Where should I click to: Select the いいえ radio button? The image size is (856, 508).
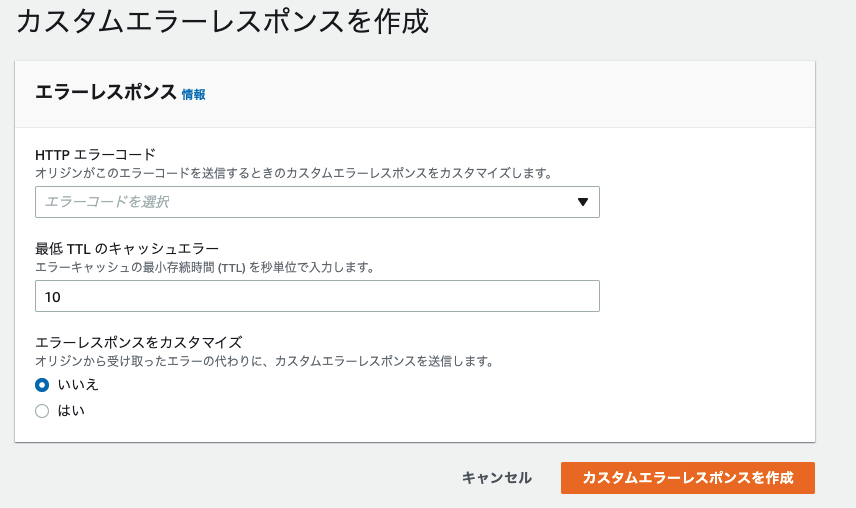tap(42, 385)
